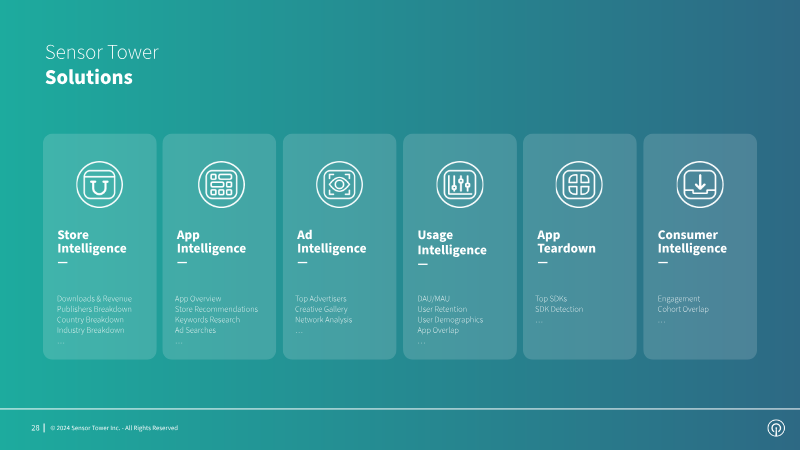The width and height of the screenshot is (800, 450).
Task: Select the Ad Intelligence heading
Action: [x=332, y=242]
